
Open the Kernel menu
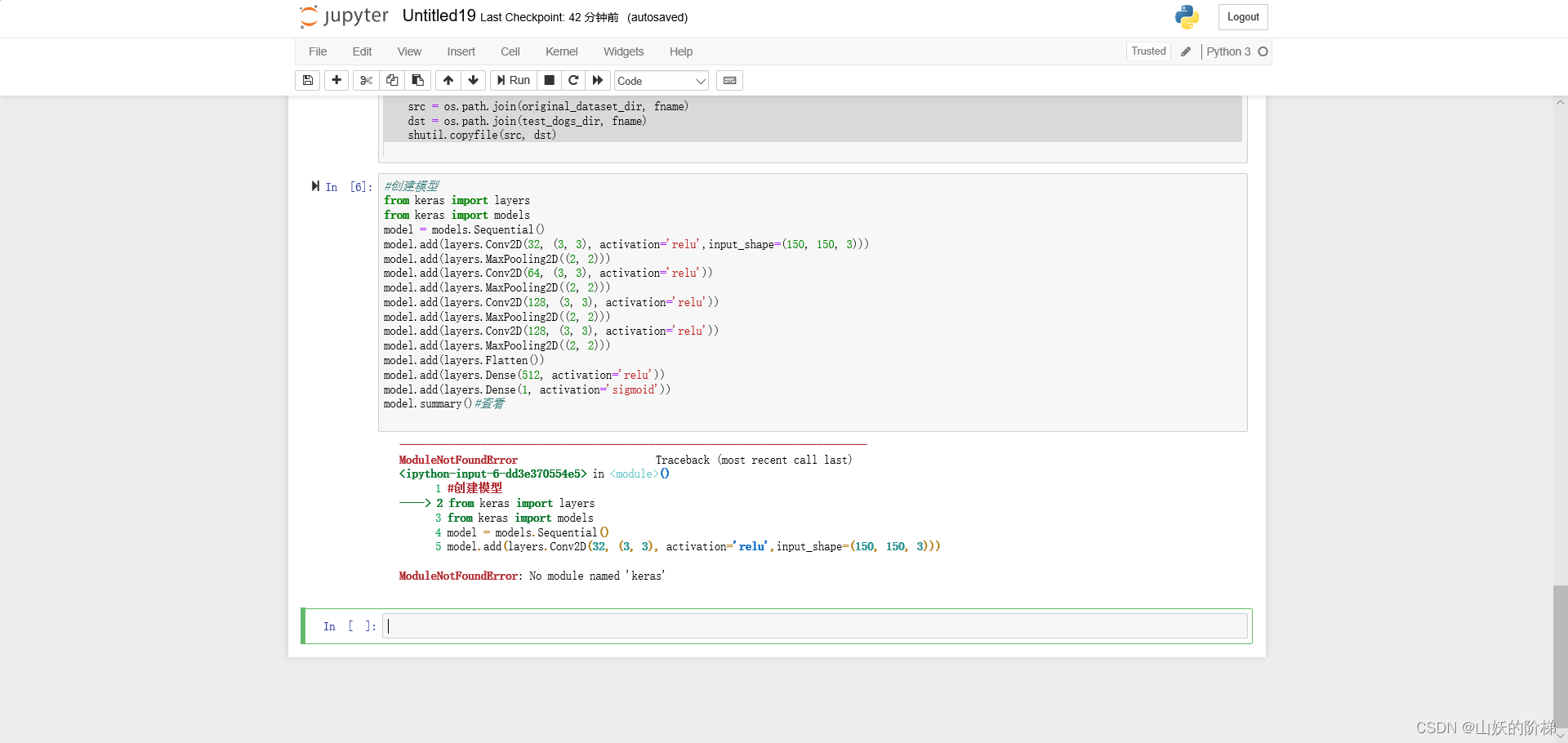[x=561, y=51]
